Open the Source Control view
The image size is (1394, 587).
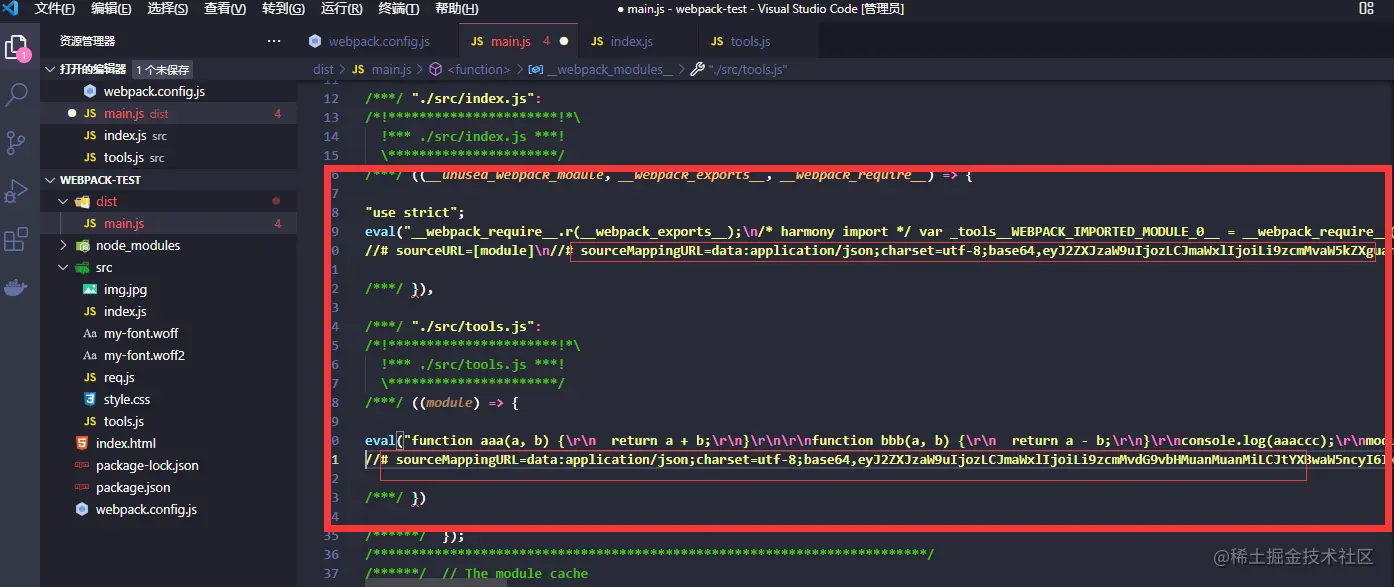(x=17, y=142)
